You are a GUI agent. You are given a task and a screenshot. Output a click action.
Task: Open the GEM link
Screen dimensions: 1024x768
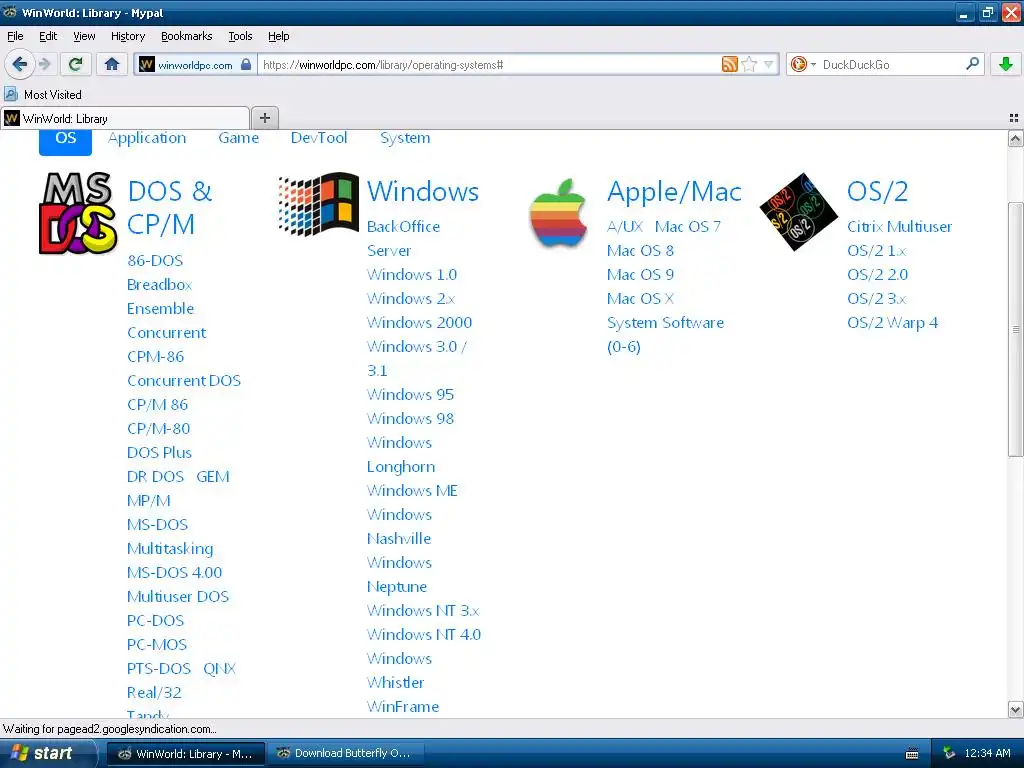[x=212, y=477]
